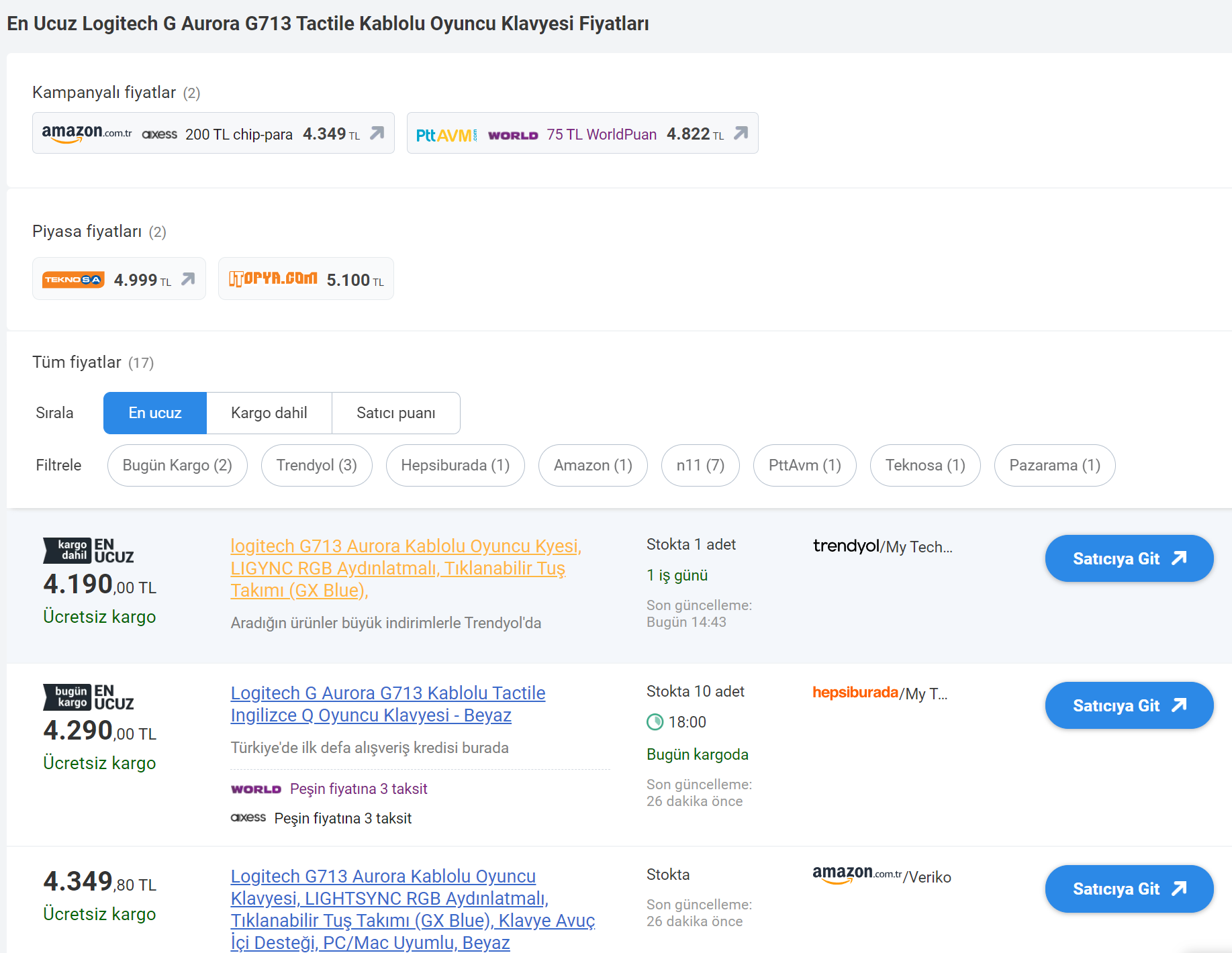Click the '4.290,00 TL' price
This screenshot has height=953, width=1232.
[100, 731]
